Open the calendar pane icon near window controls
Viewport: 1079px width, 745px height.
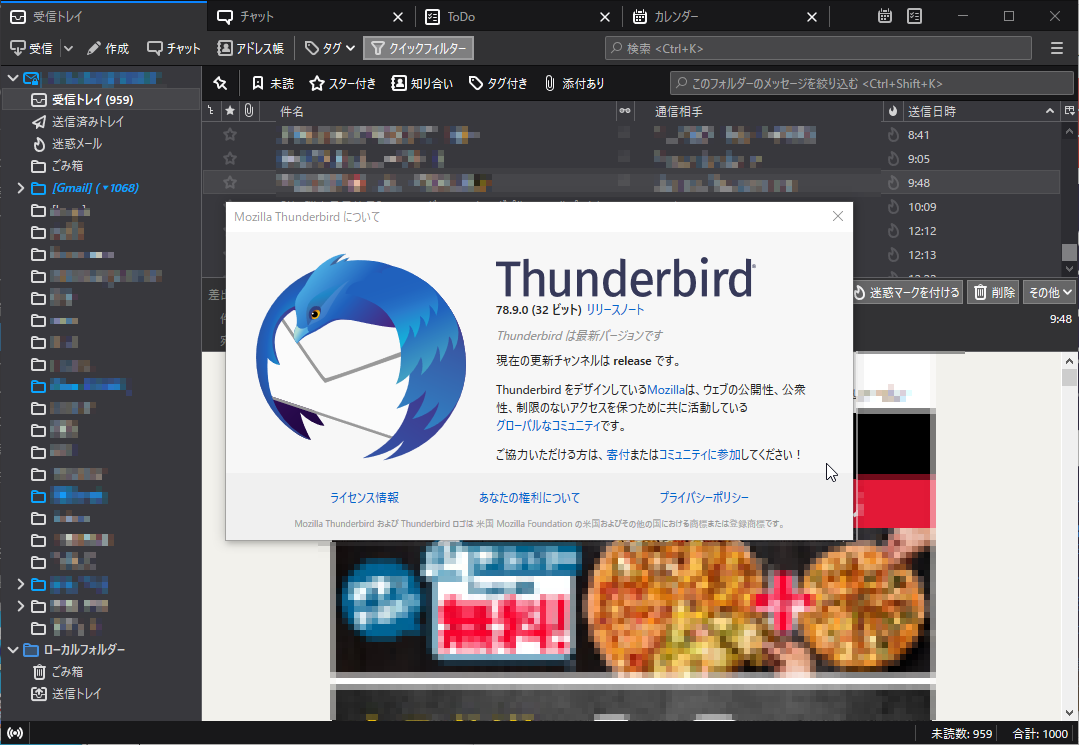coord(883,16)
